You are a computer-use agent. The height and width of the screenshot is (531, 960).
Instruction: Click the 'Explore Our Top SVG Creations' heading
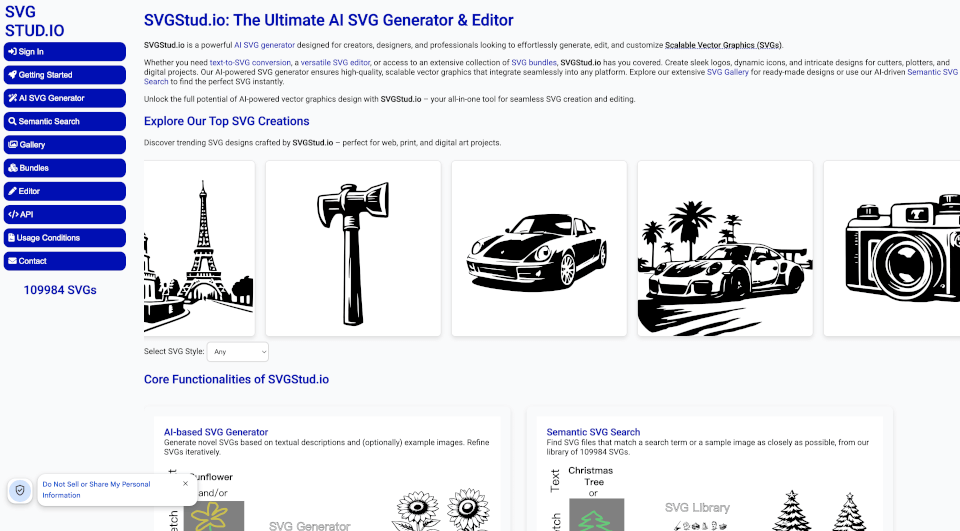[x=227, y=121]
